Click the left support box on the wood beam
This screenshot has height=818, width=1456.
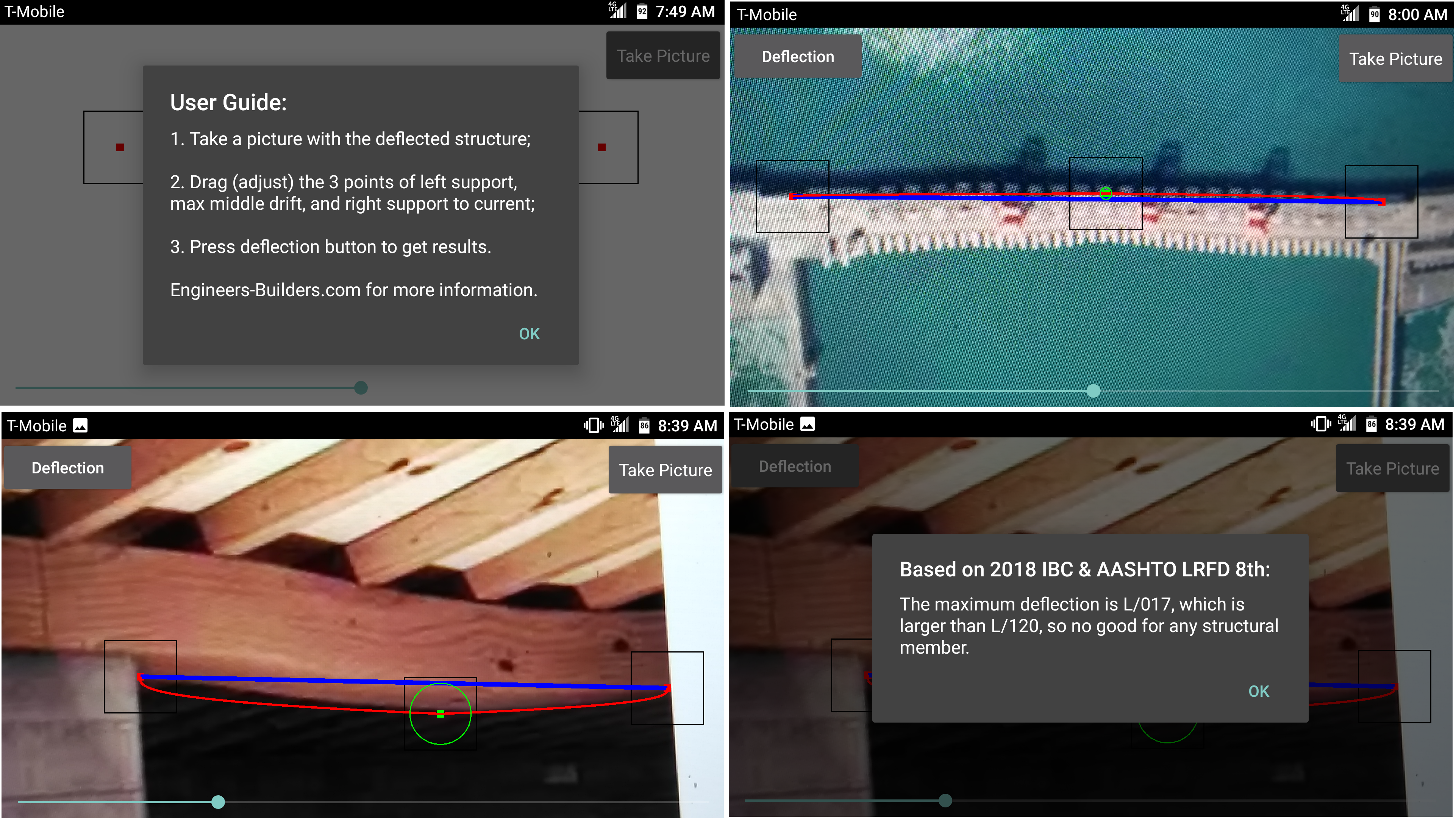pyautogui.click(x=140, y=676)
